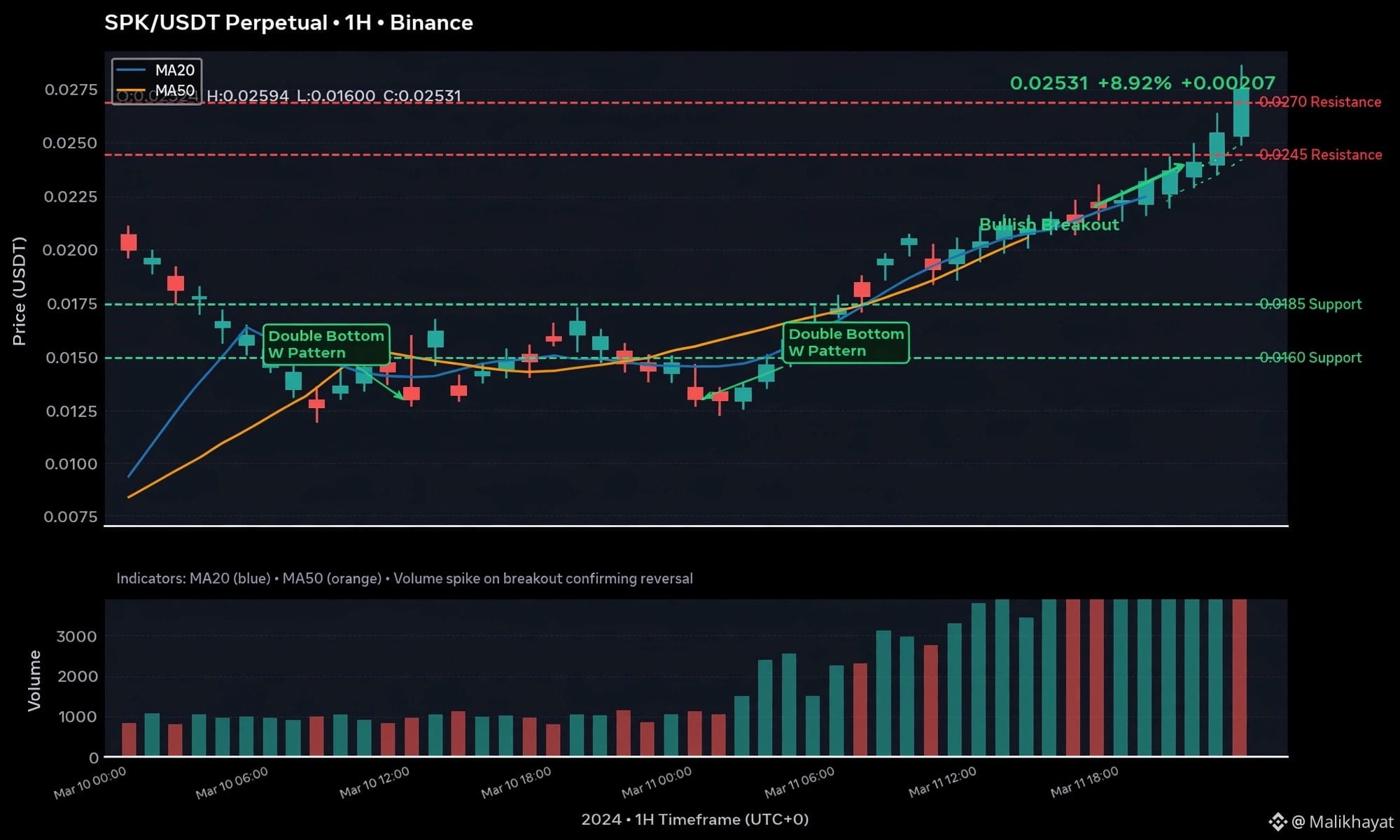Viewport: 1400px width, 840px height.
Task: Click the Mar 10 Double Bottom W Pattern box
Action: (x=326, y=344)
